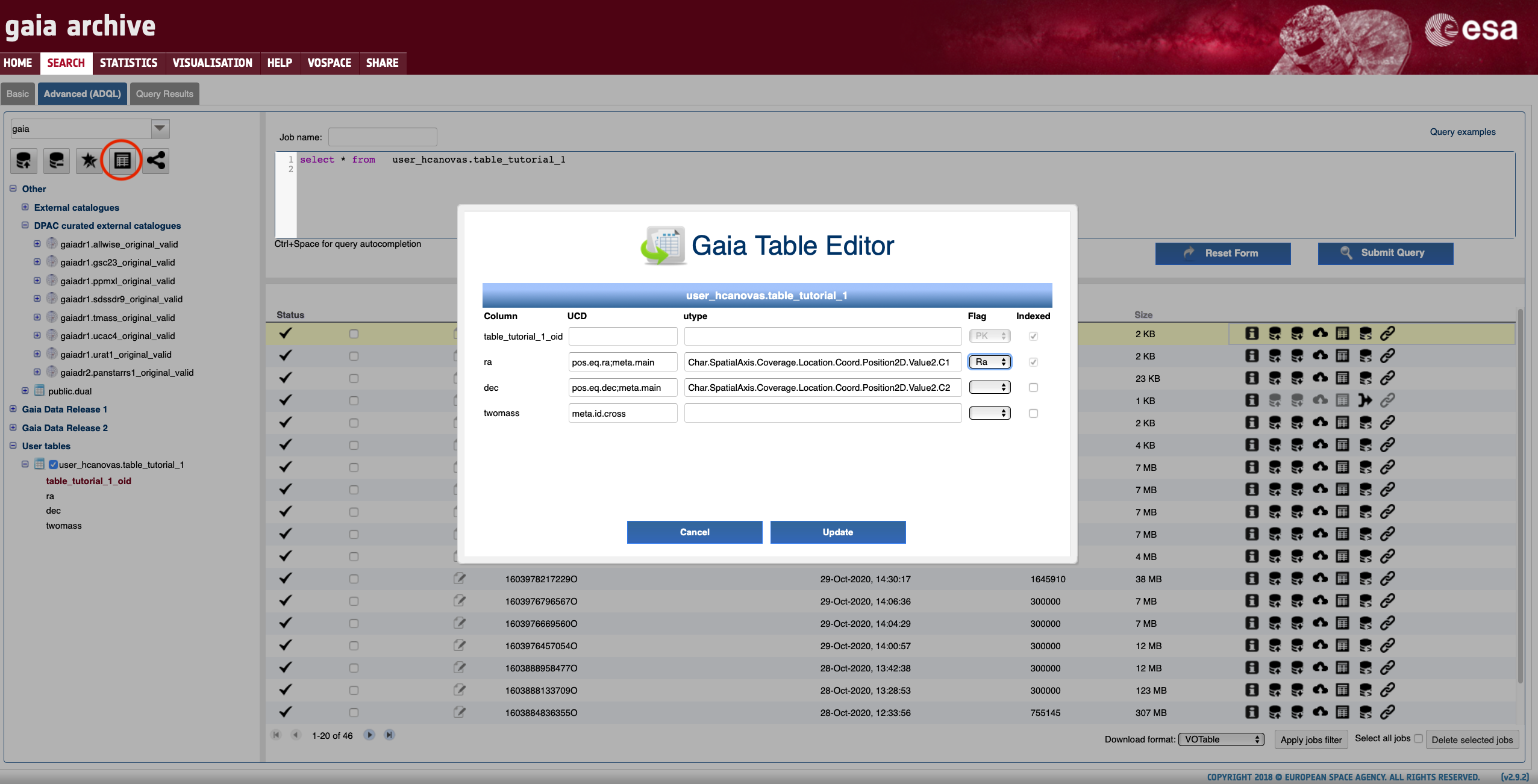
Task: Click database upload icon in 38 MB row
Action: click(x=1275, y=579)
